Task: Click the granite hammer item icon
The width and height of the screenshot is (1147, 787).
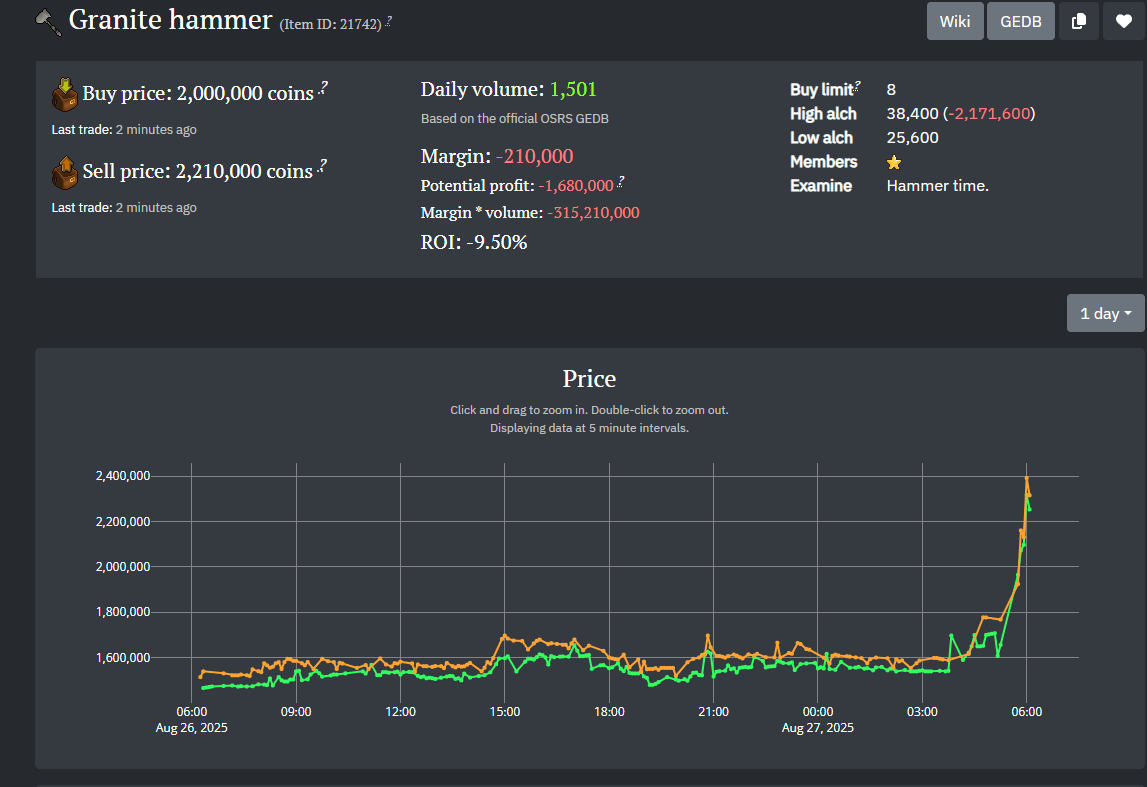Action: pyautogui.click(x=49, y=21)
